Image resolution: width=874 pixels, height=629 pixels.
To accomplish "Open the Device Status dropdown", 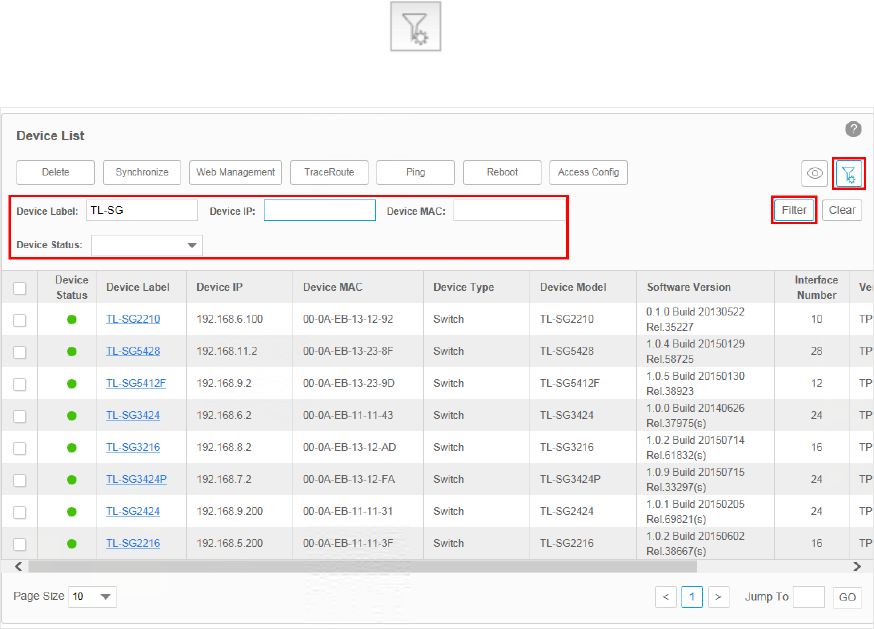I will click(x=147, y=245).
